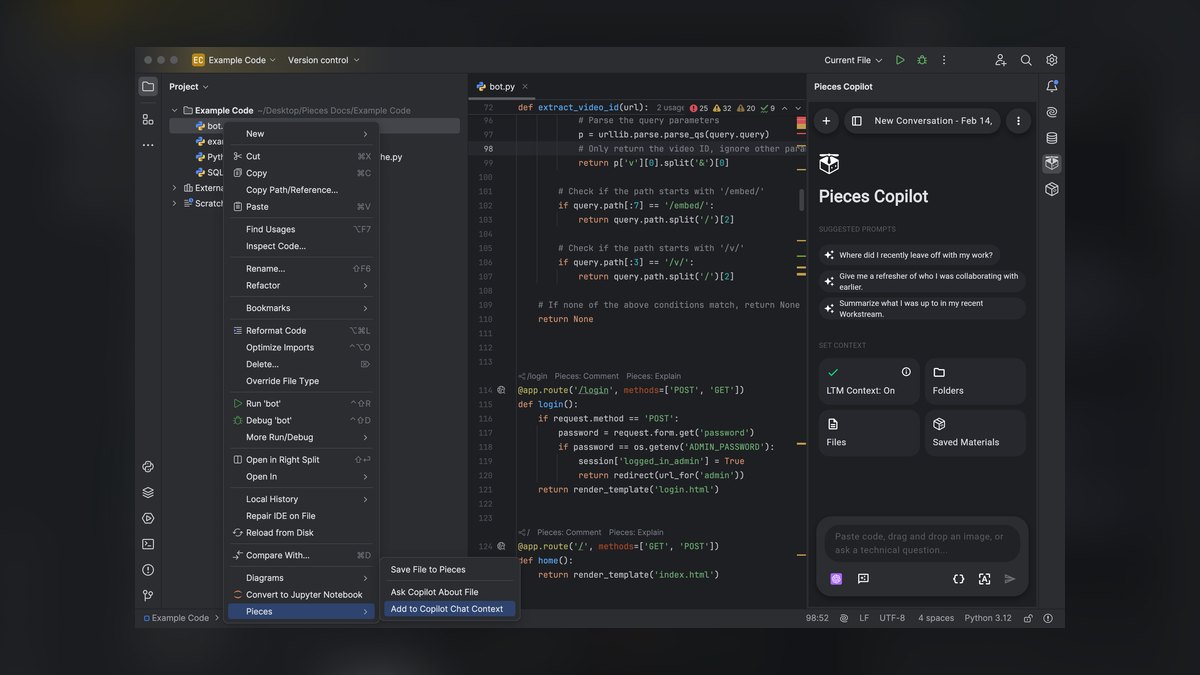Open the Pieces Drive cube icon

(x=1052, y=189)
